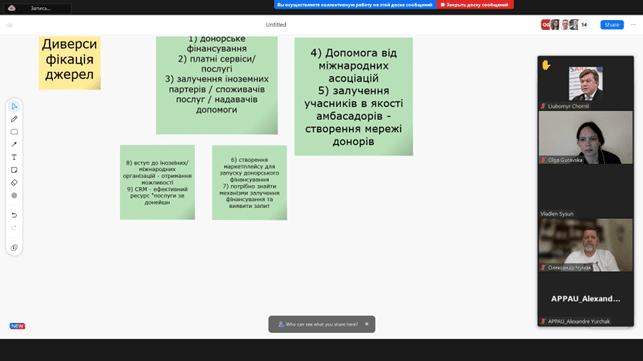The image size is (643, 361).
Task: Dismiss the who can see popup
Action: pyautogui.click(x=367, y=324)
